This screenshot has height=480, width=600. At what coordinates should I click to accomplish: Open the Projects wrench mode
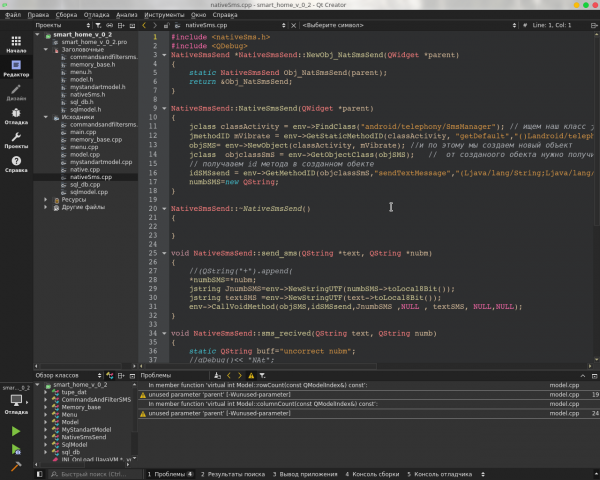point(16,140)
